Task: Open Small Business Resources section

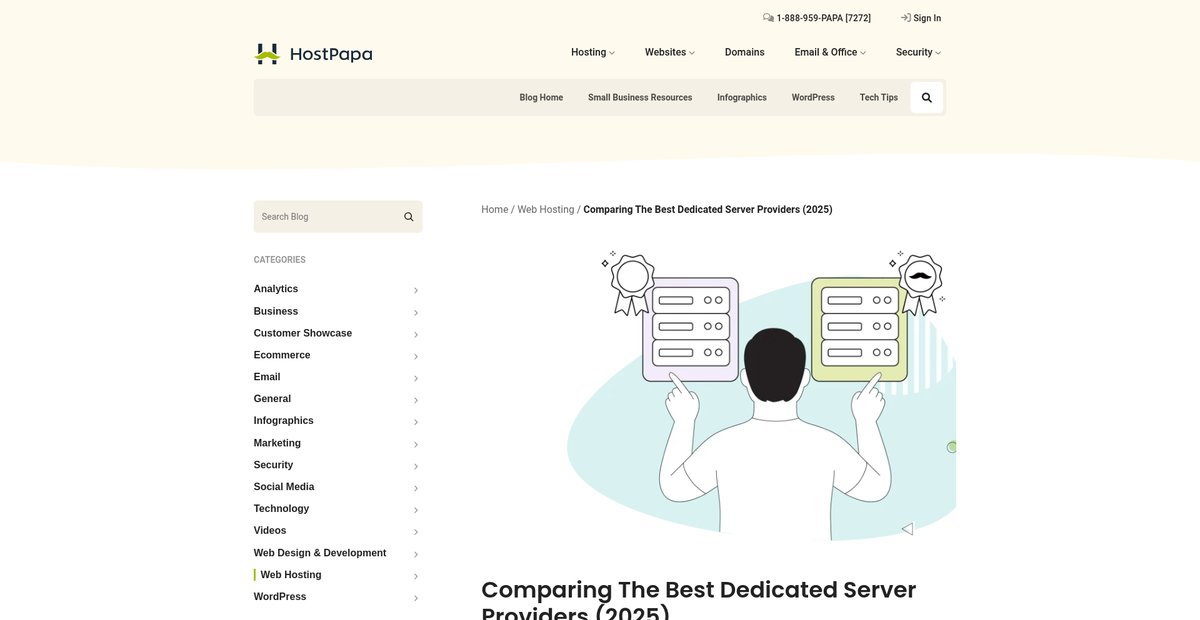Action: (640, 98)
